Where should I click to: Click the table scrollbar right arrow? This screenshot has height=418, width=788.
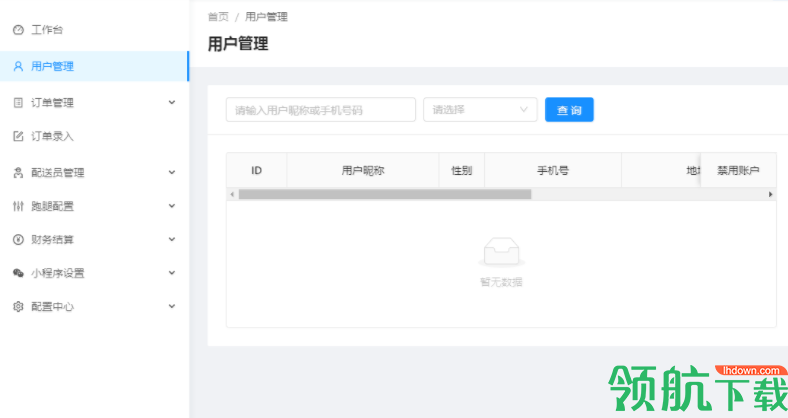(x=770, y=194)
